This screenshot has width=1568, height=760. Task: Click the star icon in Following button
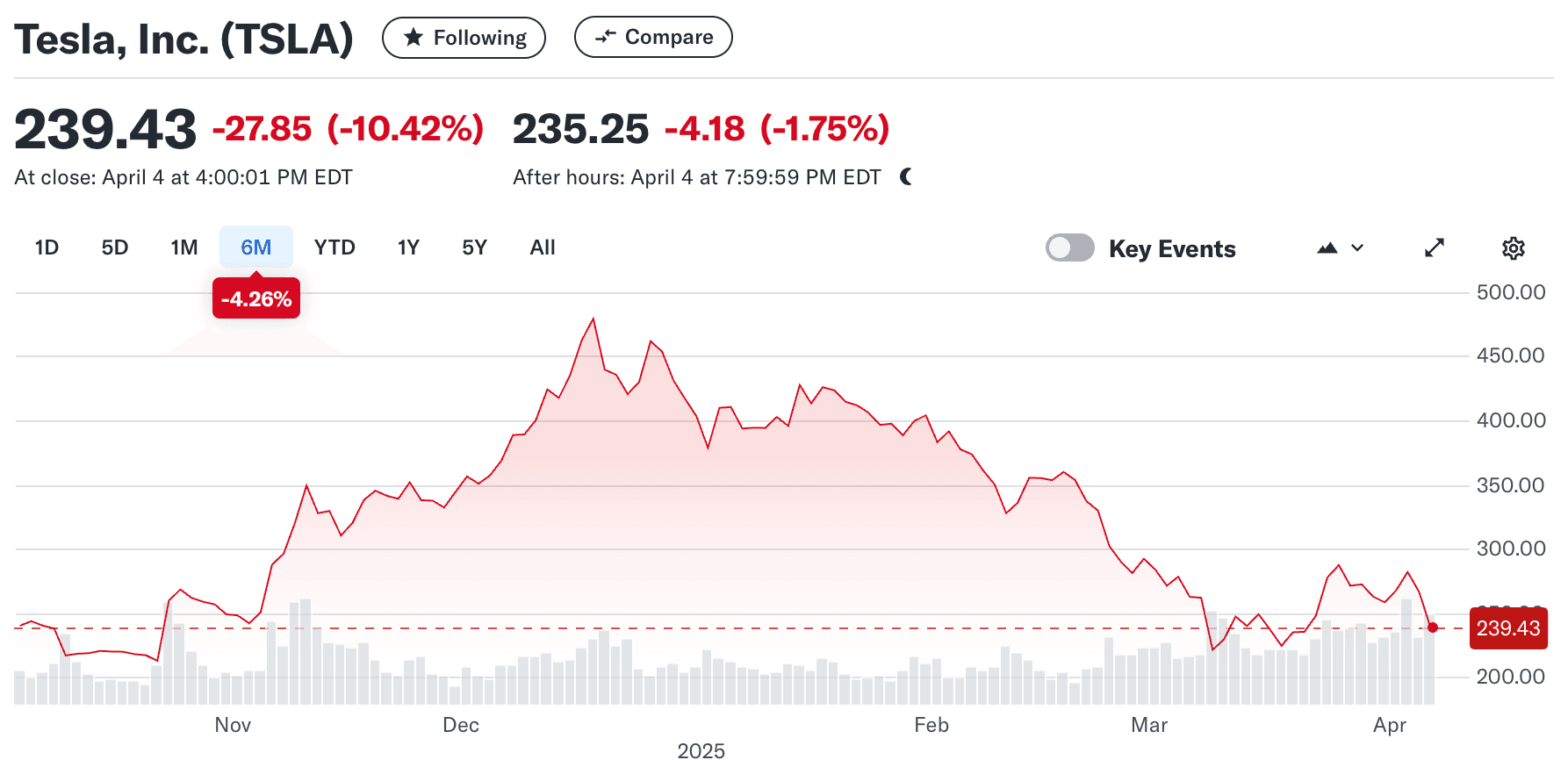413,38
